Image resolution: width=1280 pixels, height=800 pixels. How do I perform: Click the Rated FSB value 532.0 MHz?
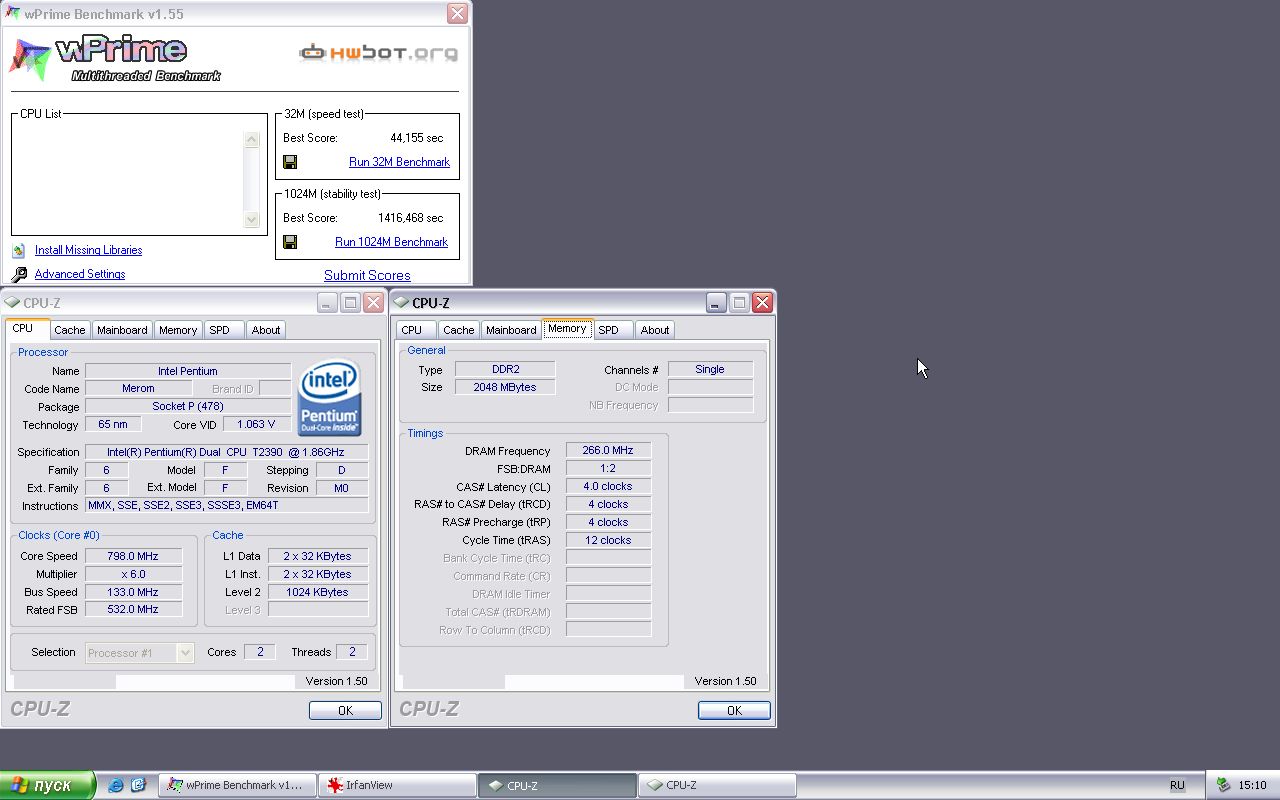(x=133, y=609)
